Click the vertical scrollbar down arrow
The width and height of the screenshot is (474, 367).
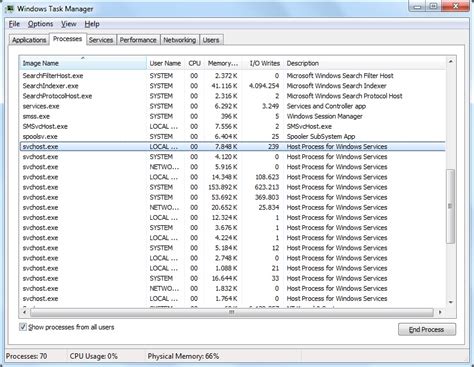point(450,302)
